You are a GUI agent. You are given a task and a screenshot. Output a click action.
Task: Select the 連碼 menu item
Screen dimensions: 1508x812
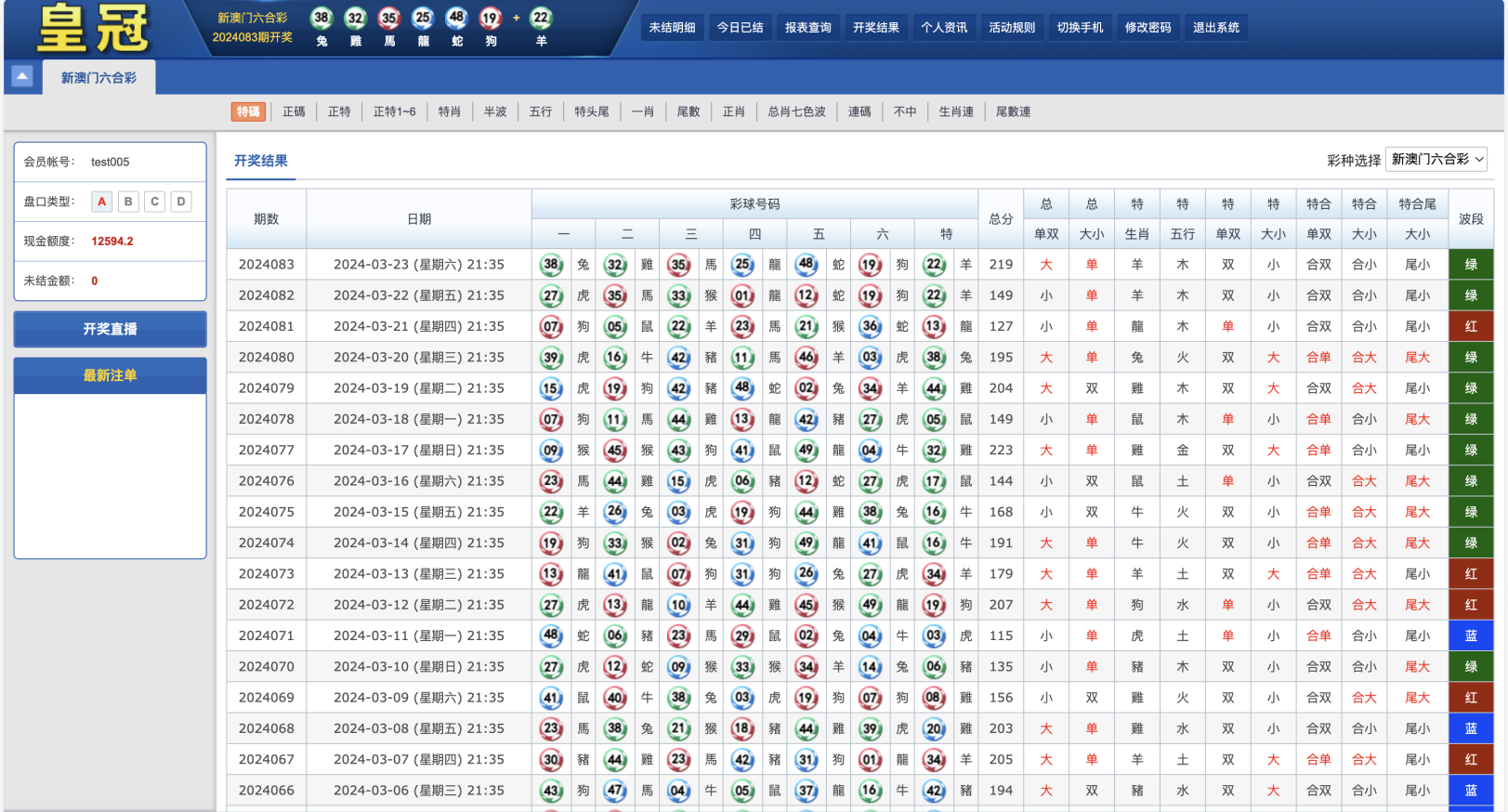(x=859, y=111)
